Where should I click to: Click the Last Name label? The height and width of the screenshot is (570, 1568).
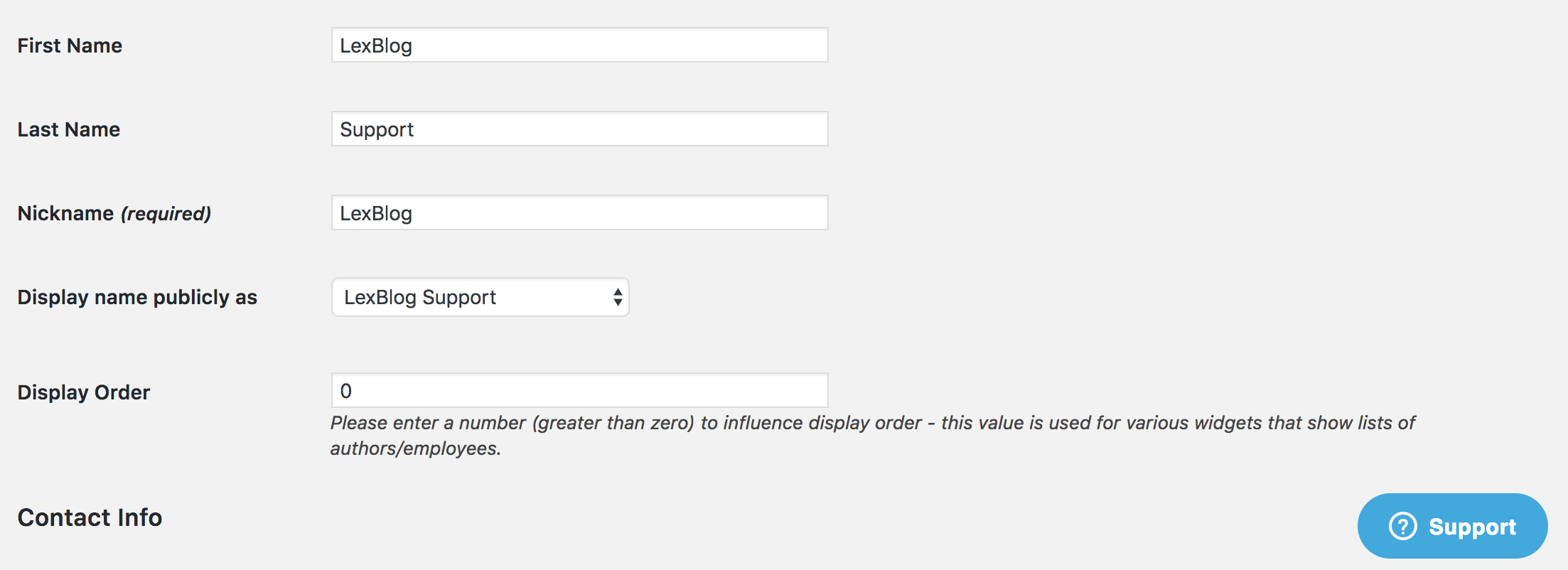pyautogui.click(x=69, y=129)
